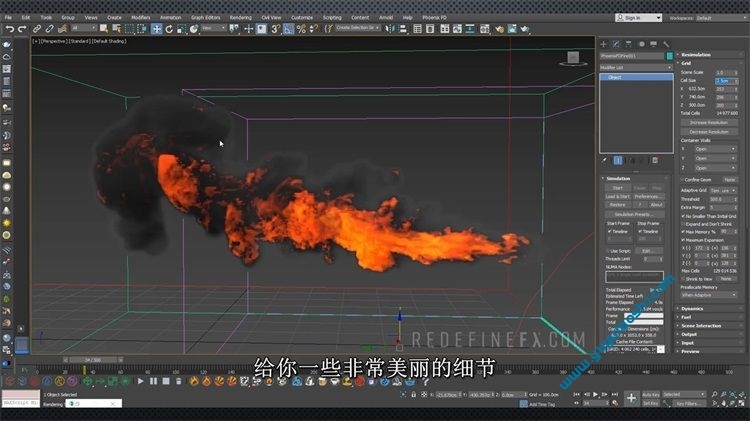Enable the Confine Geom checkbox

tap(683, 180)
